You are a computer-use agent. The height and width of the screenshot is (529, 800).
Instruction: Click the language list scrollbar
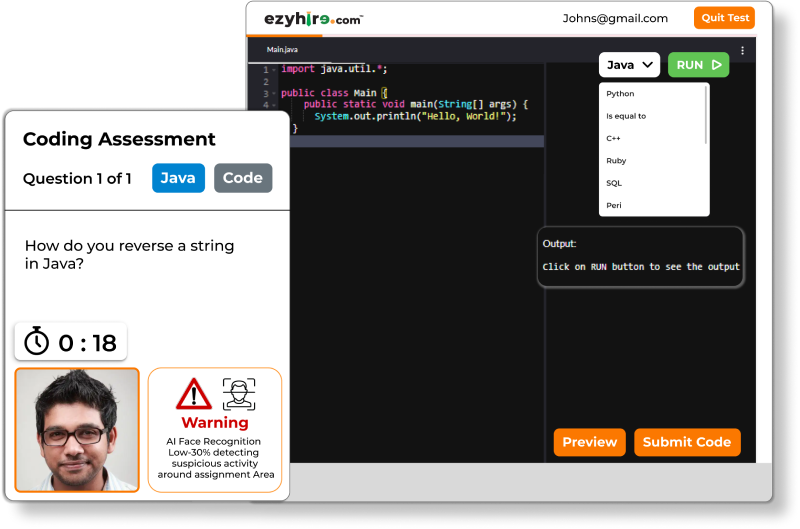coord(706,115)
